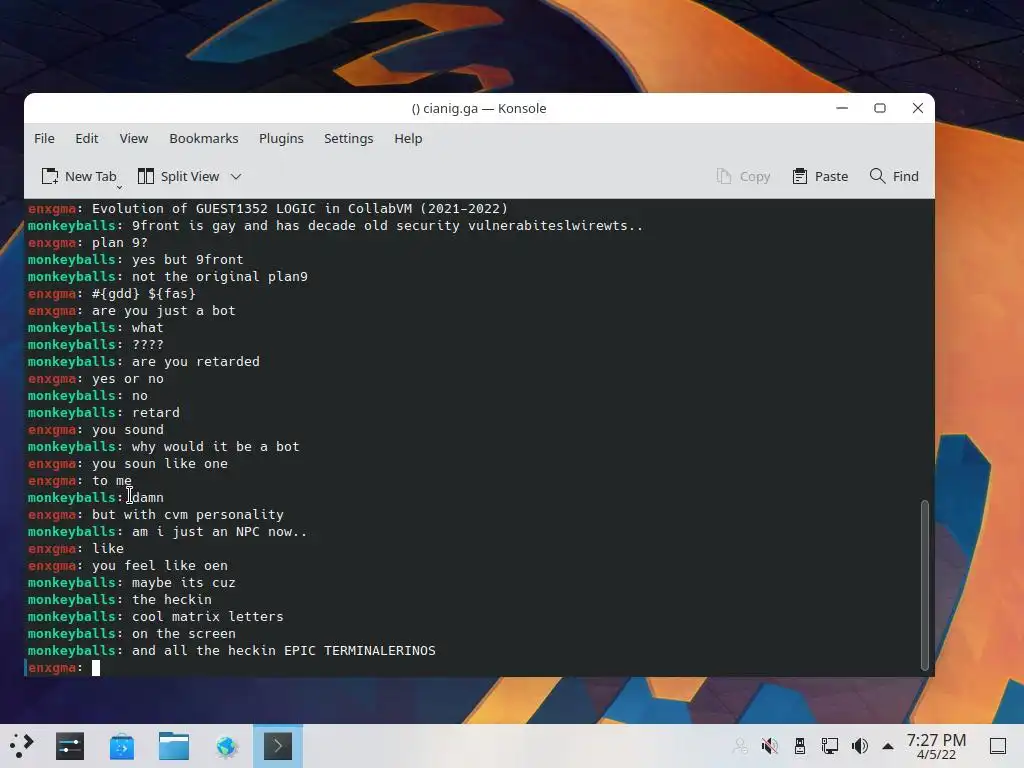Click the Show Desktop button
The width and height of the screenshot is (1024, 768).
click(998, 746)
